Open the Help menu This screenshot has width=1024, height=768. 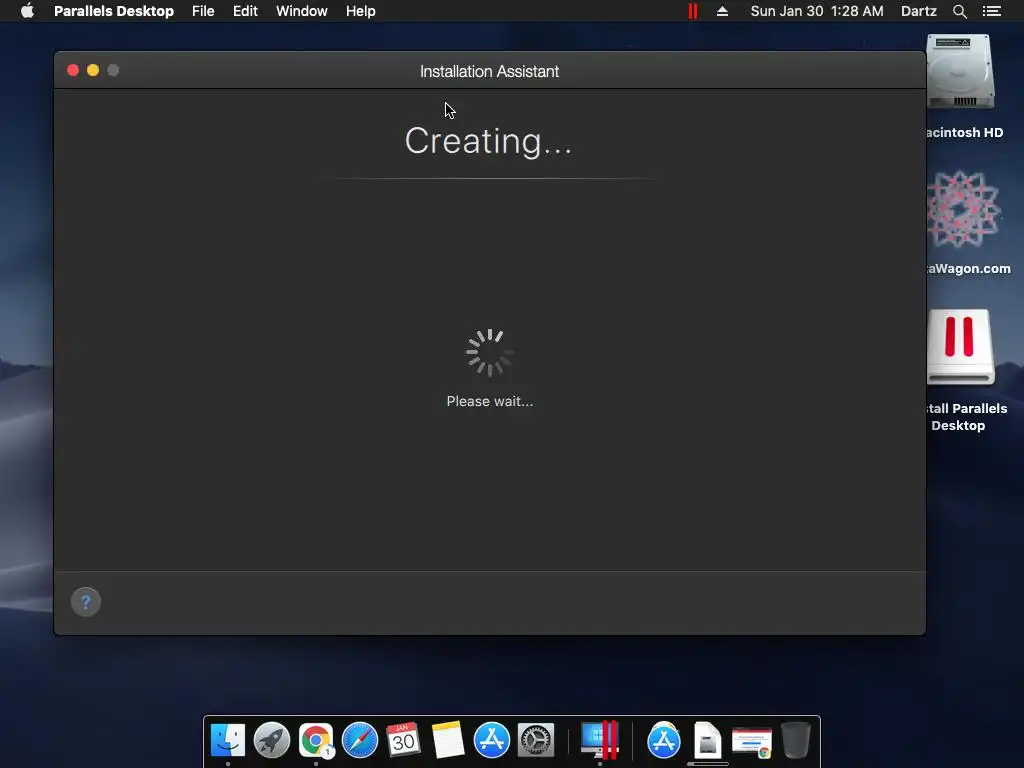tap(360, 11)
